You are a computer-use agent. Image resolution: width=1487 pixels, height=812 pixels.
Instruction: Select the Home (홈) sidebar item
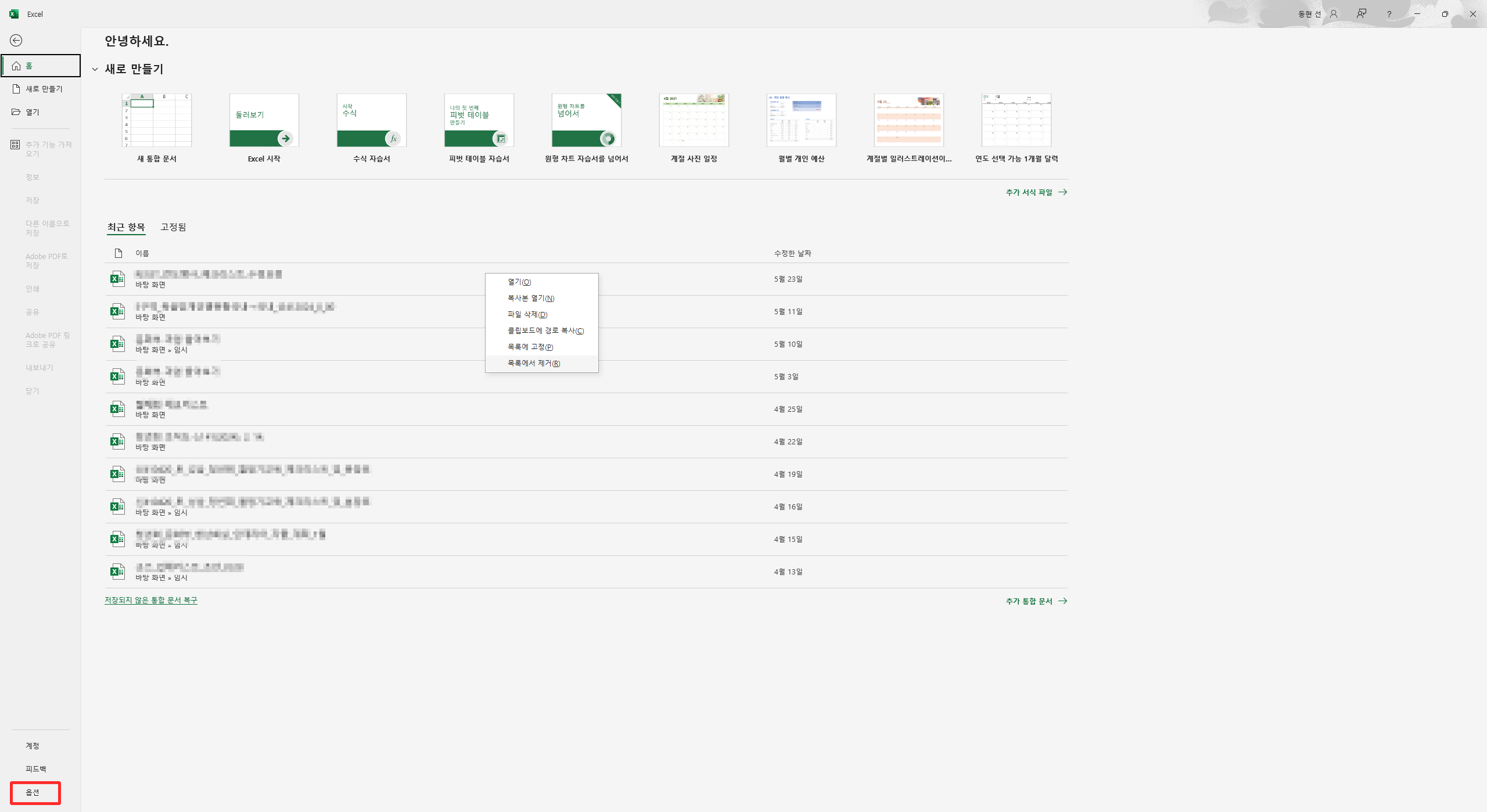point(41,66)
